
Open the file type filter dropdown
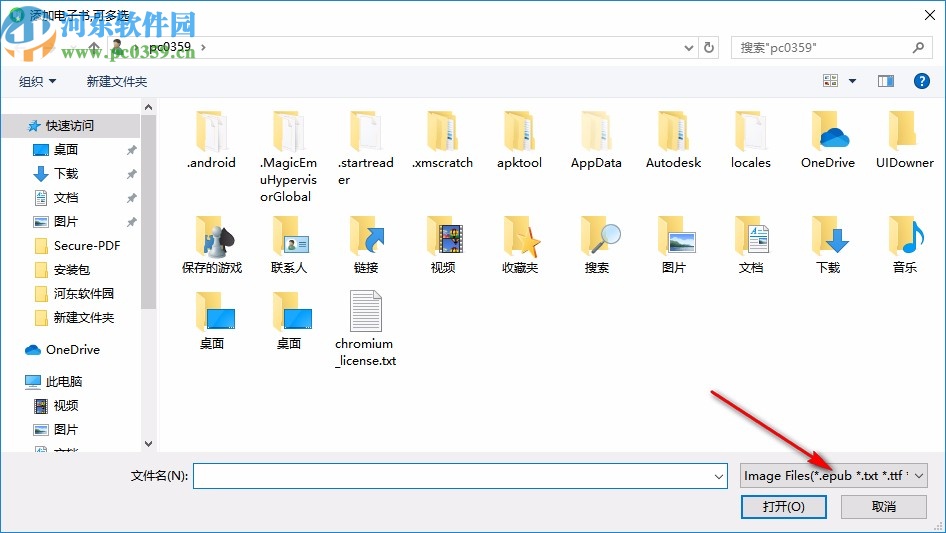pos(833,476)
